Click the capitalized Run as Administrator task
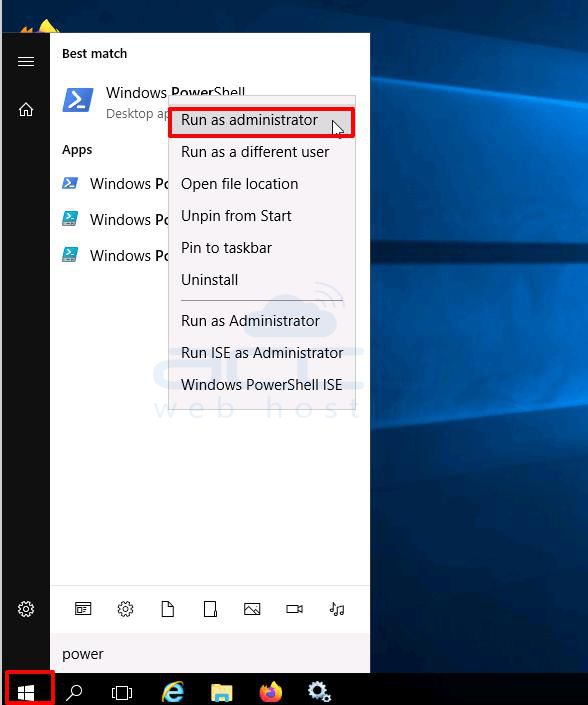 262,321
